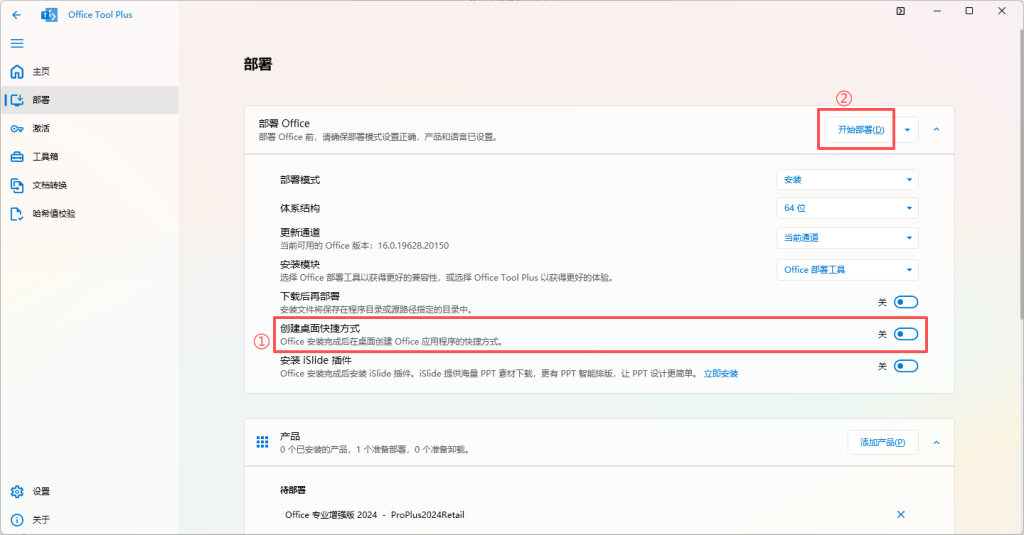Screen dimensions: 1024x535
Task: Open the 哈希值校验 hash check page
Action: [x=53, y=214]
